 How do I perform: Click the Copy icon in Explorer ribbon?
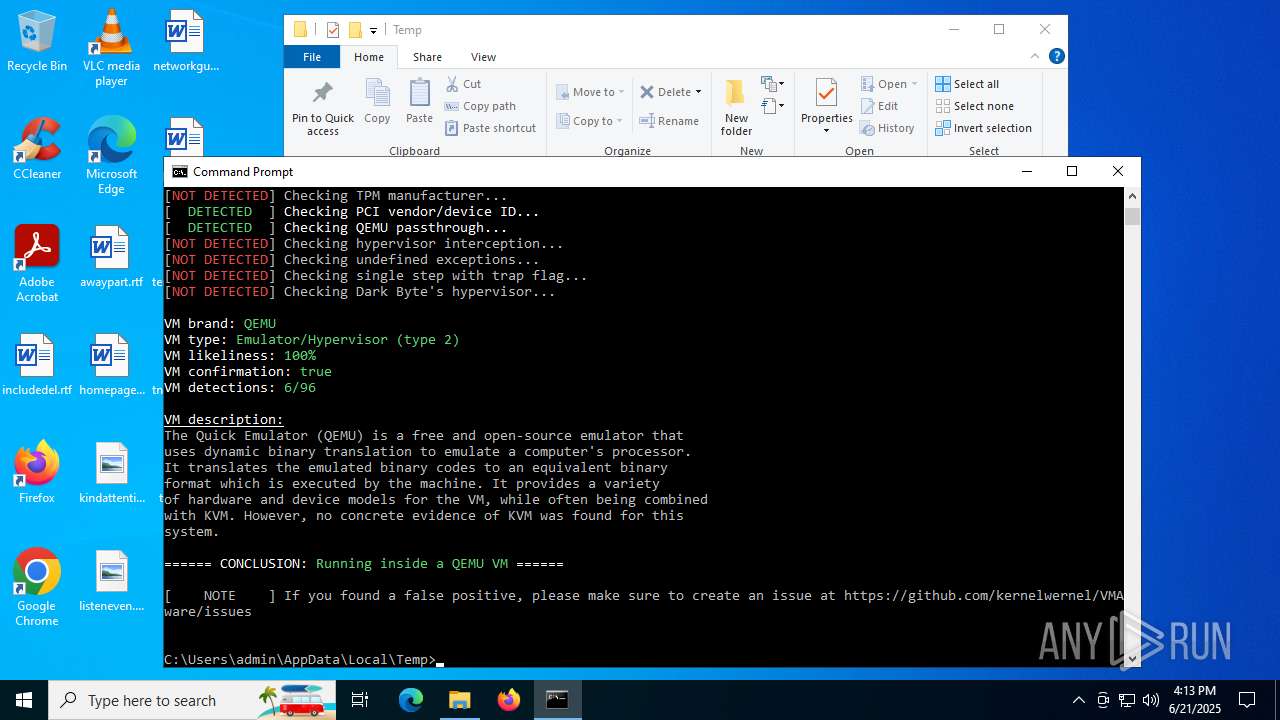[x=377, y=101]
